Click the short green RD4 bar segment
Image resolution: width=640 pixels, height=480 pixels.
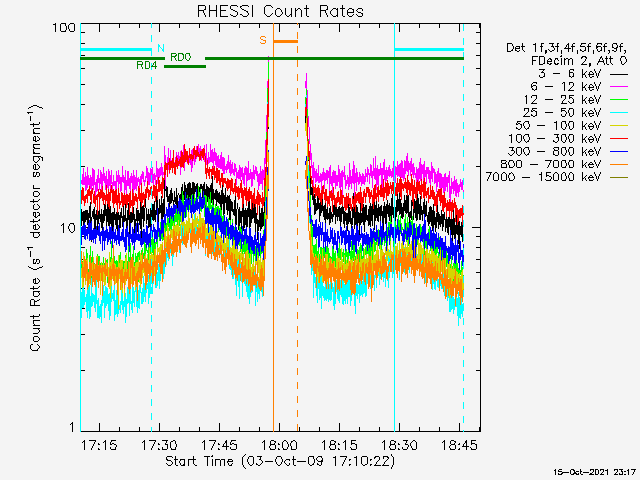pyautogui.click(x=185, y=66)
